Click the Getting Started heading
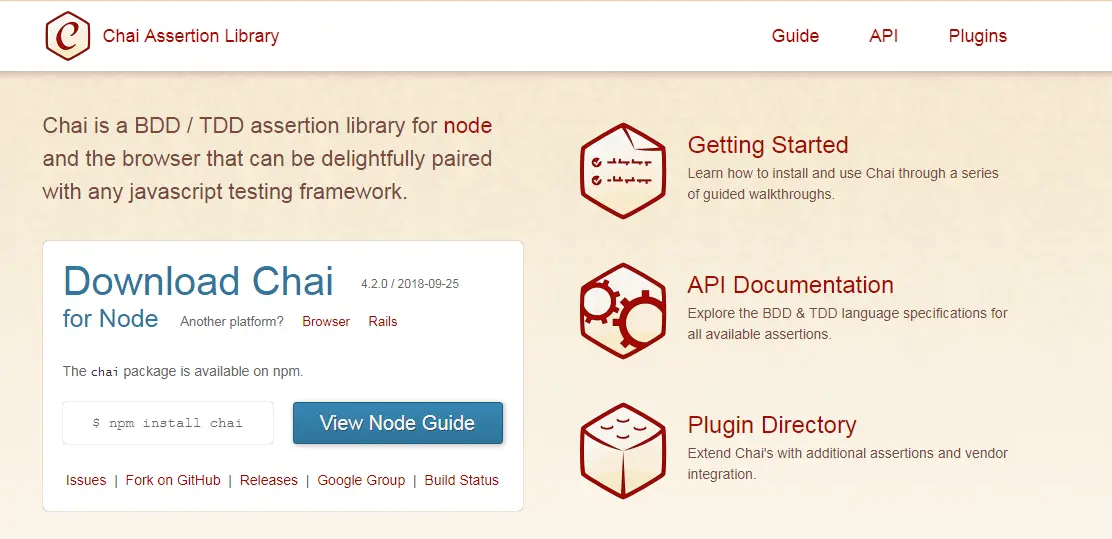Screen dimensions: 1112x539 pyautogui.click(x=768, y=145)
